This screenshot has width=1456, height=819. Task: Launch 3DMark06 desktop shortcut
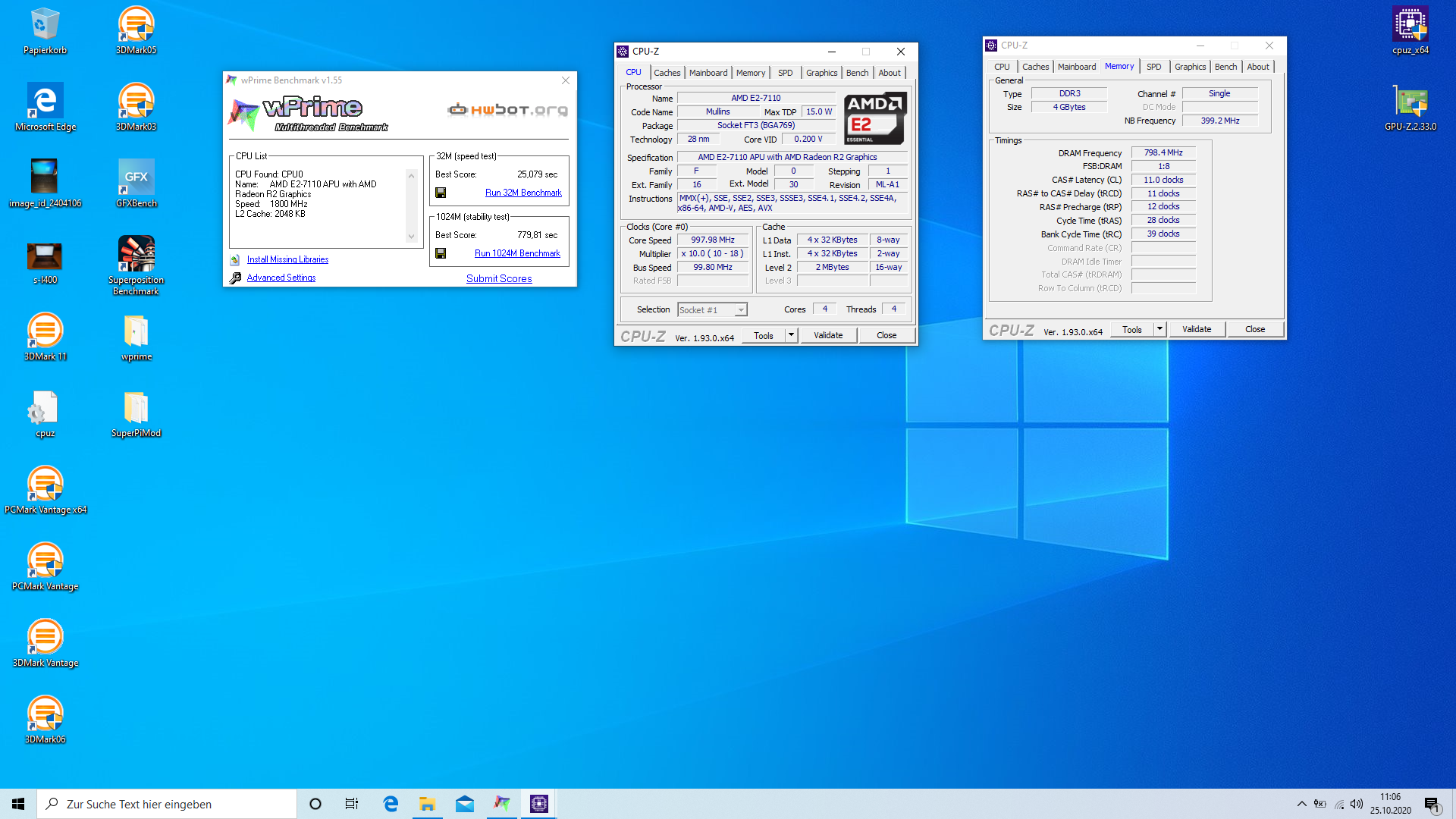coord(45,720)
